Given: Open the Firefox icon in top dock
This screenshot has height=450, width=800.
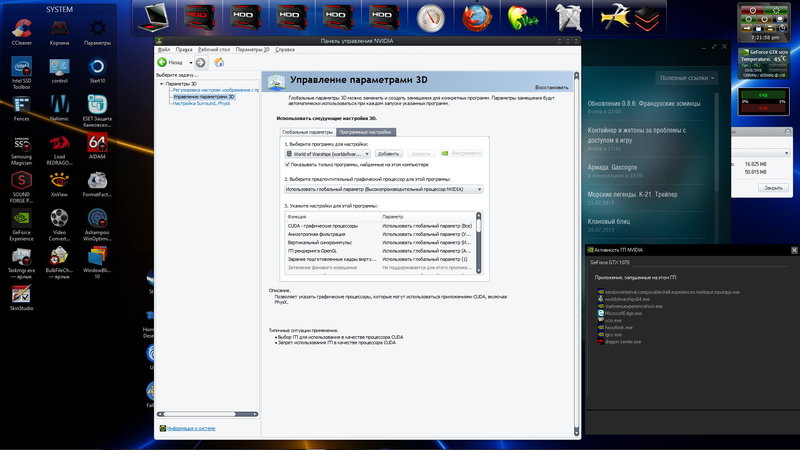Looking at the screenshot, I should (x=477, y=17).
